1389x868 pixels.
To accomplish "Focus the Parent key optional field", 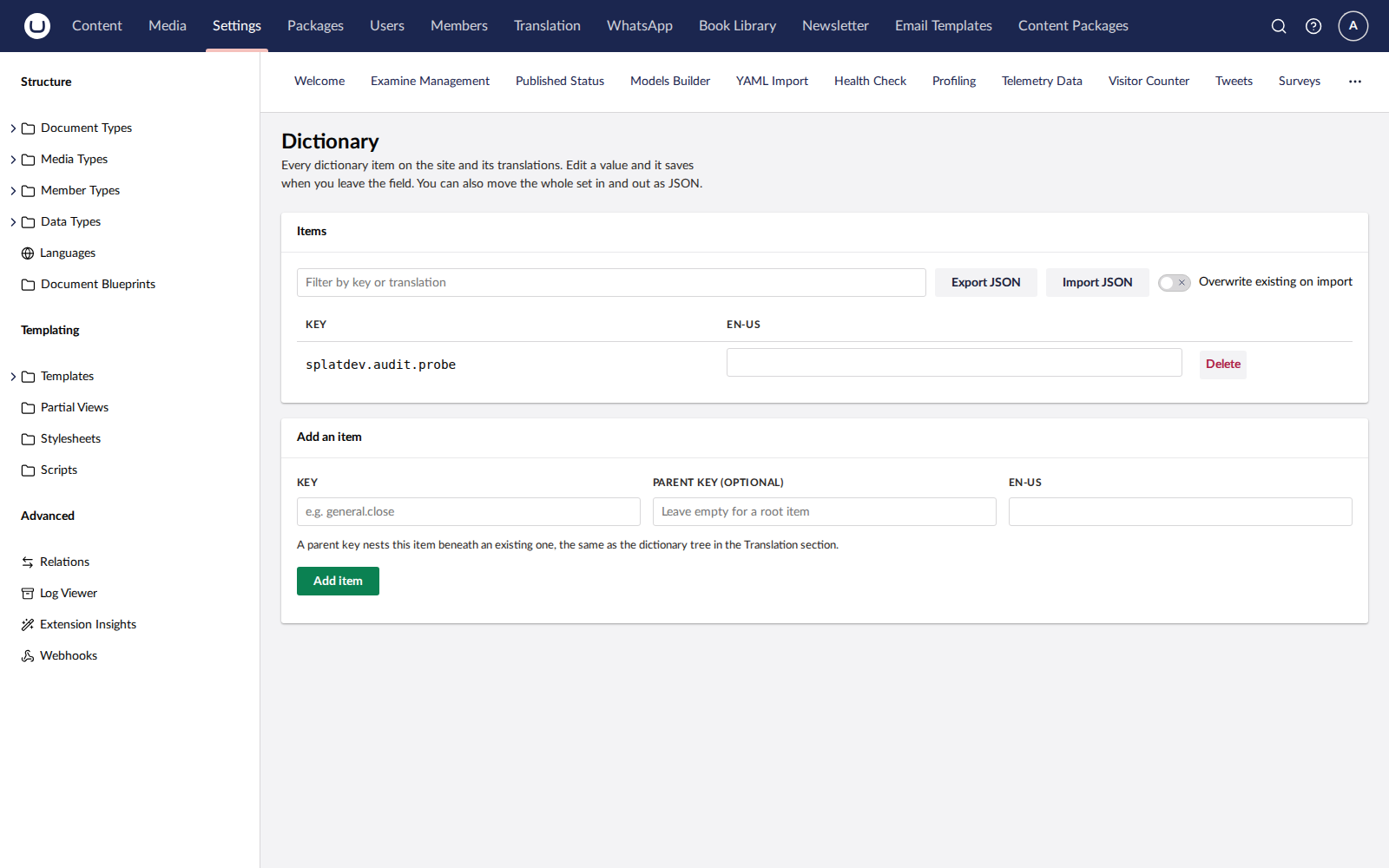I will click(x=825, y=512).
